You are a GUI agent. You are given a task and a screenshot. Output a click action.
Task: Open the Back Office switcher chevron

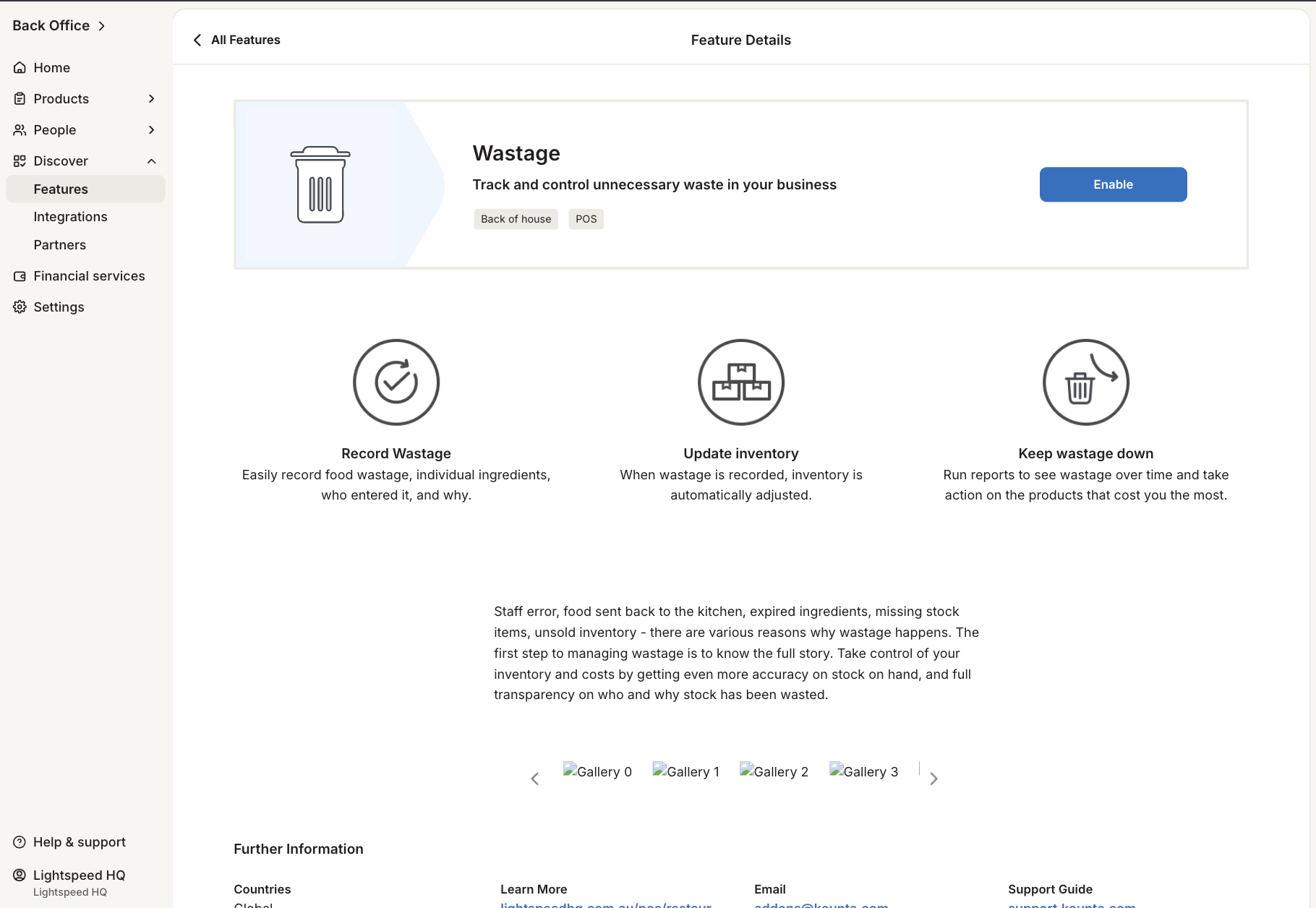click(102, 26)
